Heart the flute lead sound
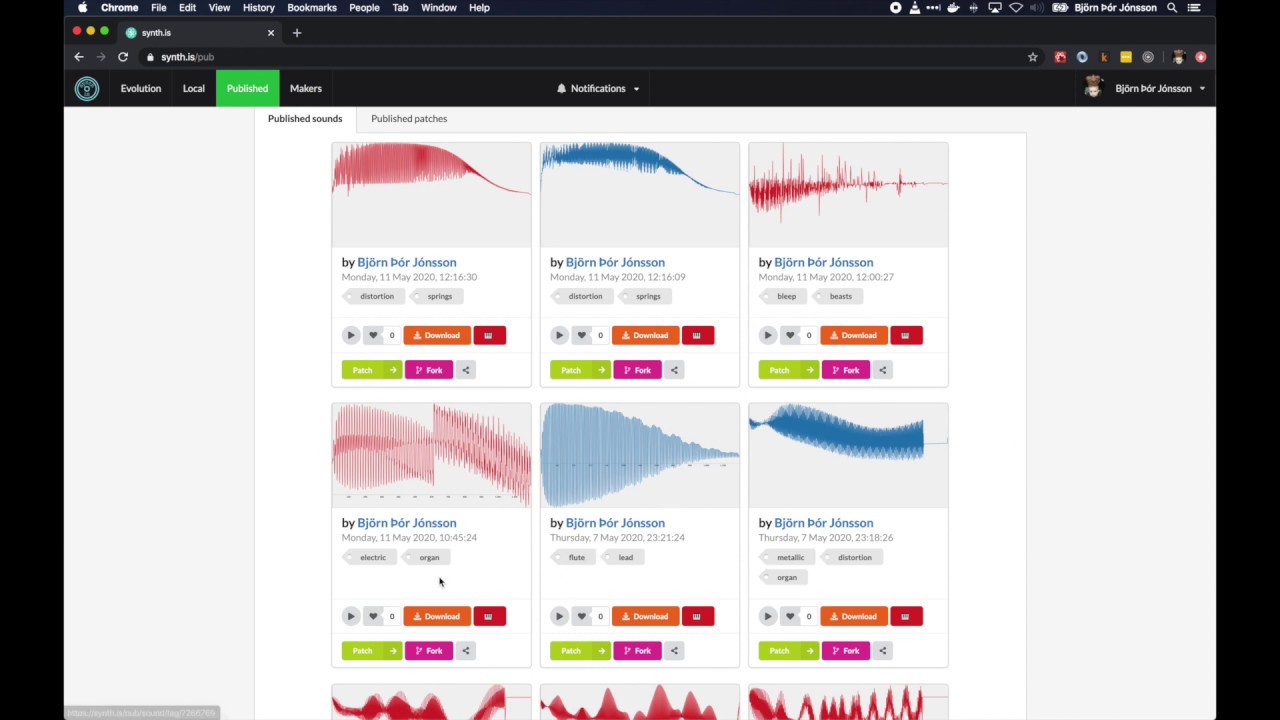 pos(581,616)
